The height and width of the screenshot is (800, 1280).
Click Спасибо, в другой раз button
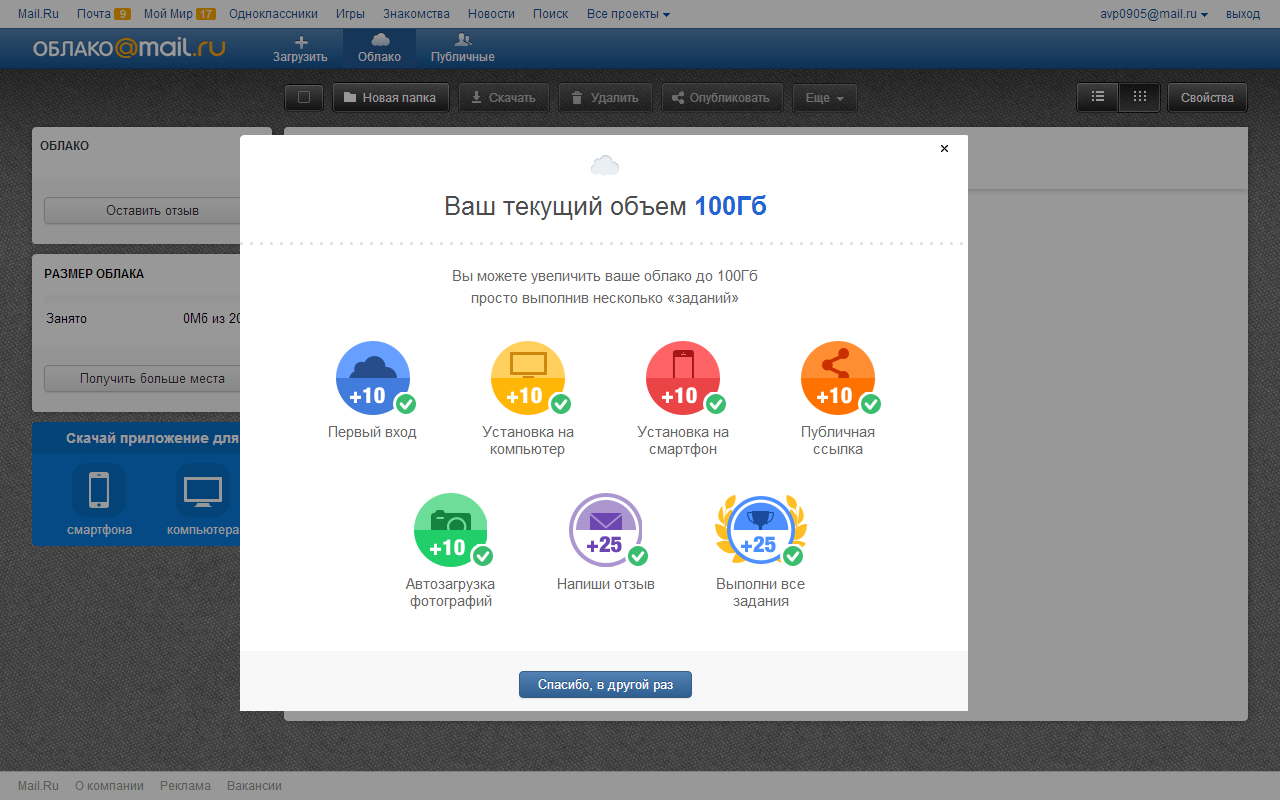[x=605, y=685]
